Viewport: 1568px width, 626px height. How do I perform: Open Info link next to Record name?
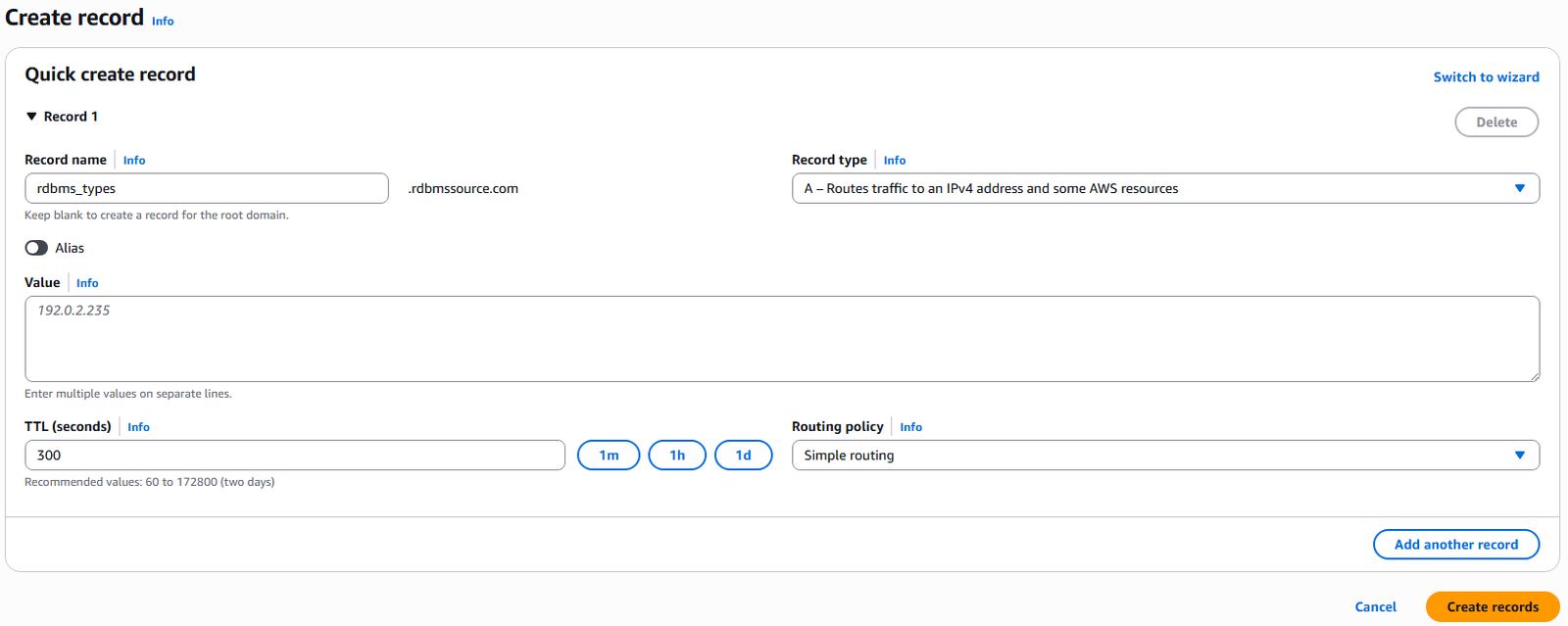point(134,160)
